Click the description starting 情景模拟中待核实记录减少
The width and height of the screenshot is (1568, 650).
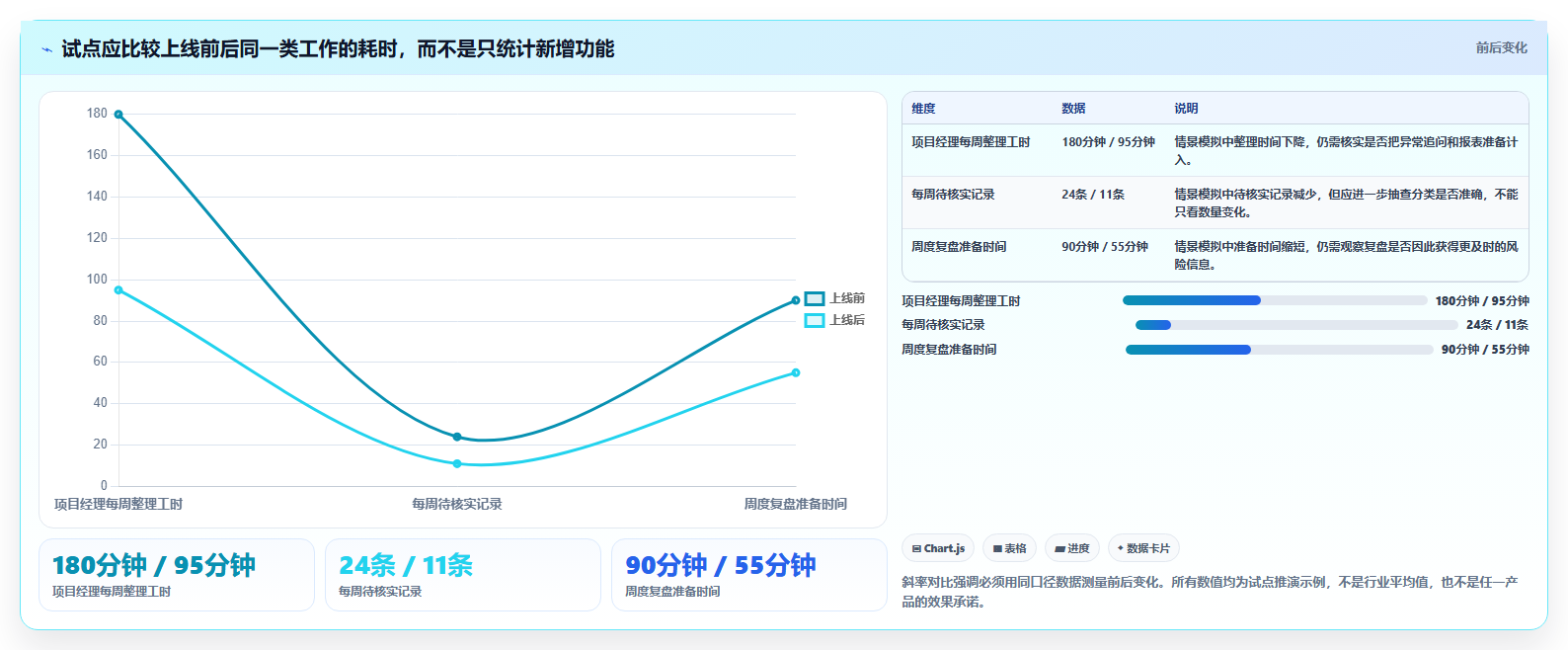1346,203
